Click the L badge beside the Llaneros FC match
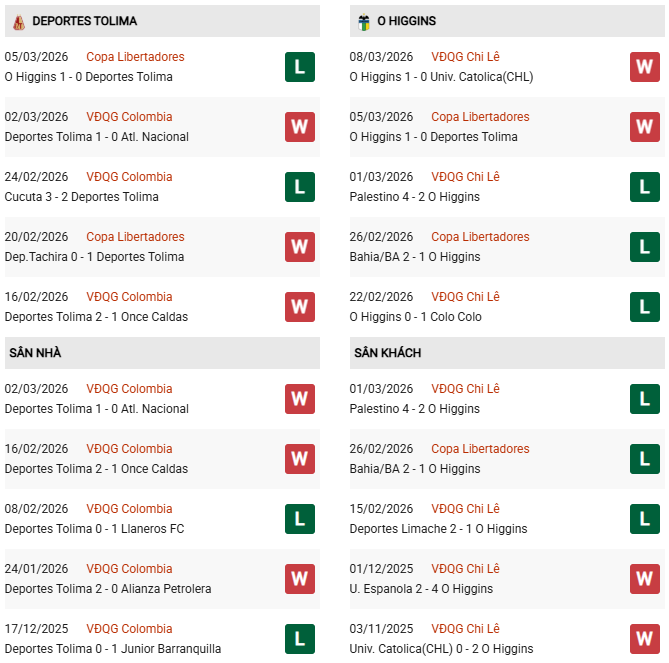 [299, 519]
